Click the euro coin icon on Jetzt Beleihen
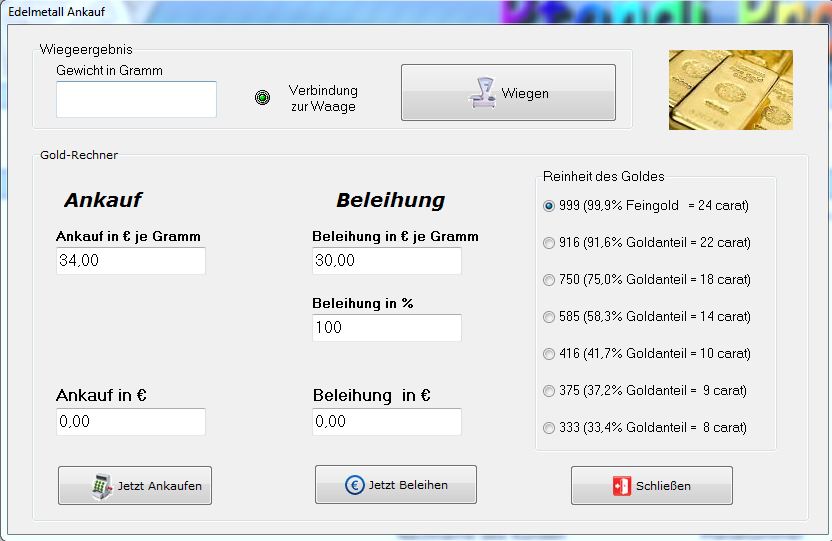 click(354, 485)
